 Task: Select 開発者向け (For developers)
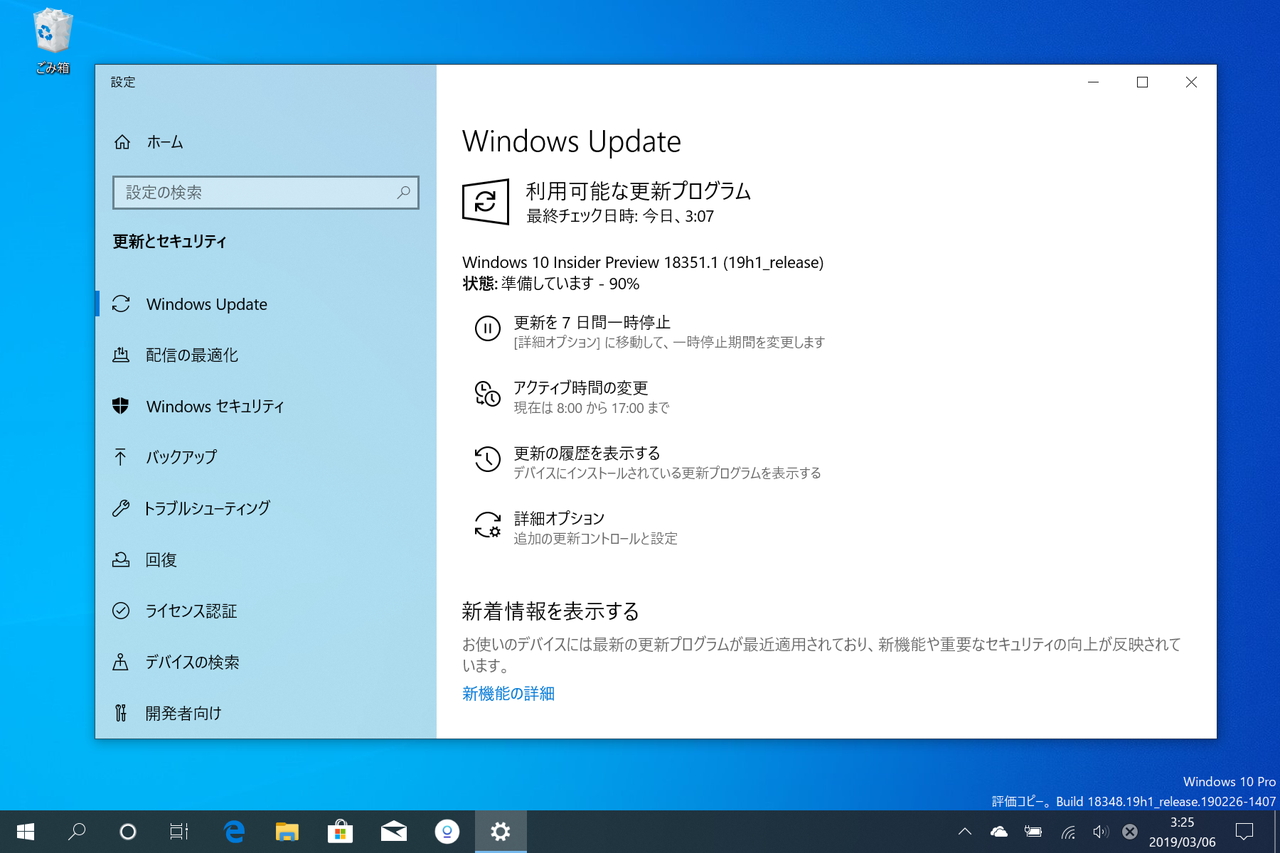click(183, 712)
